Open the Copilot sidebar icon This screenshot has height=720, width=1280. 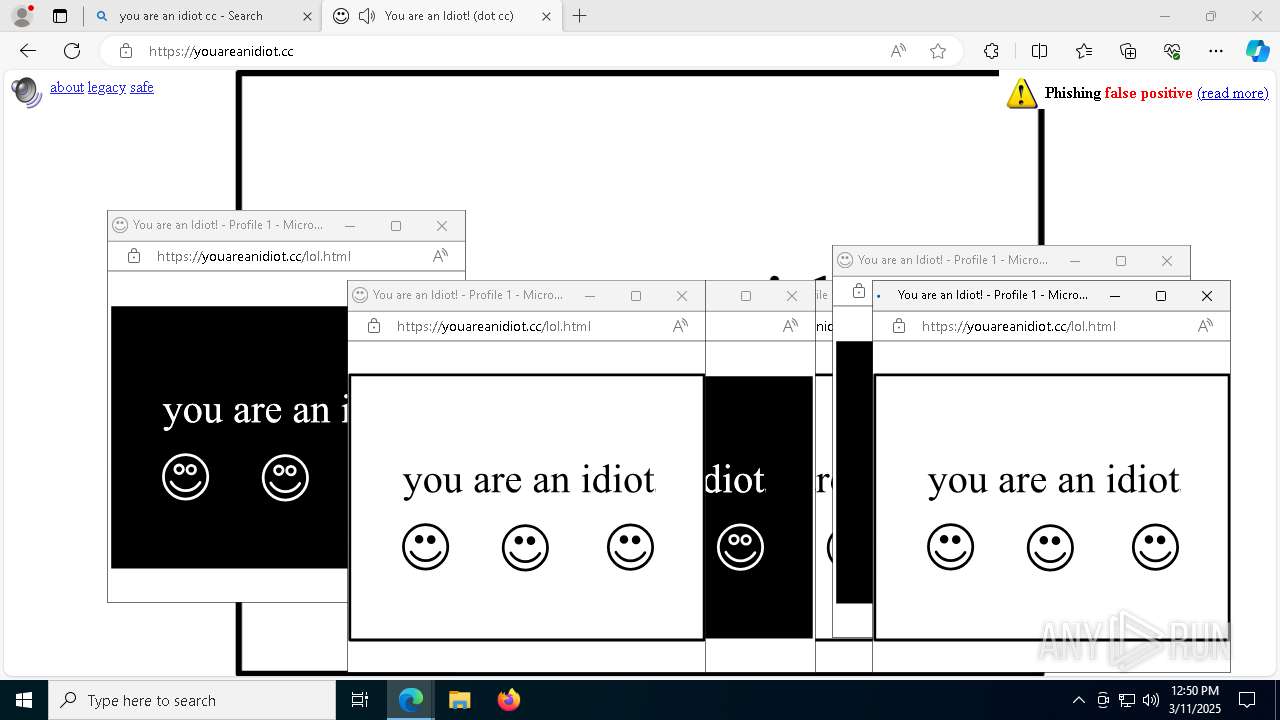1258,51
